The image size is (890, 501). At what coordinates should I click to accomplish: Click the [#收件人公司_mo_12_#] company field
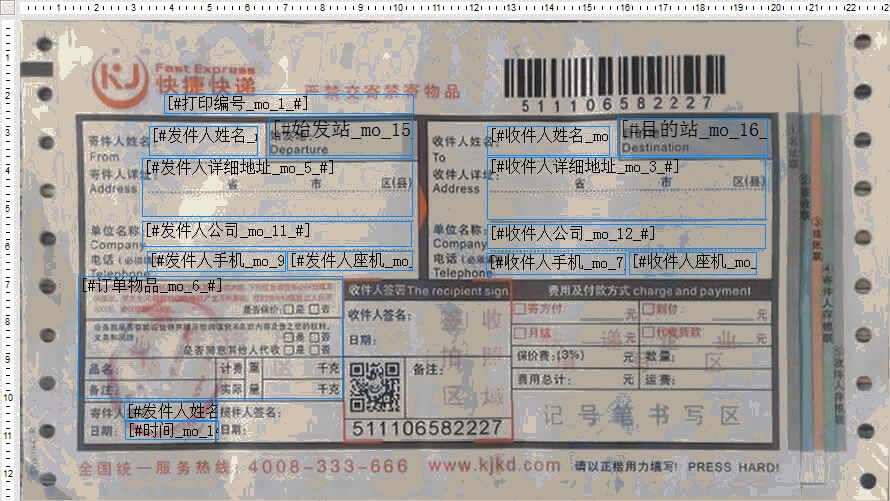(x=626, y=237)
